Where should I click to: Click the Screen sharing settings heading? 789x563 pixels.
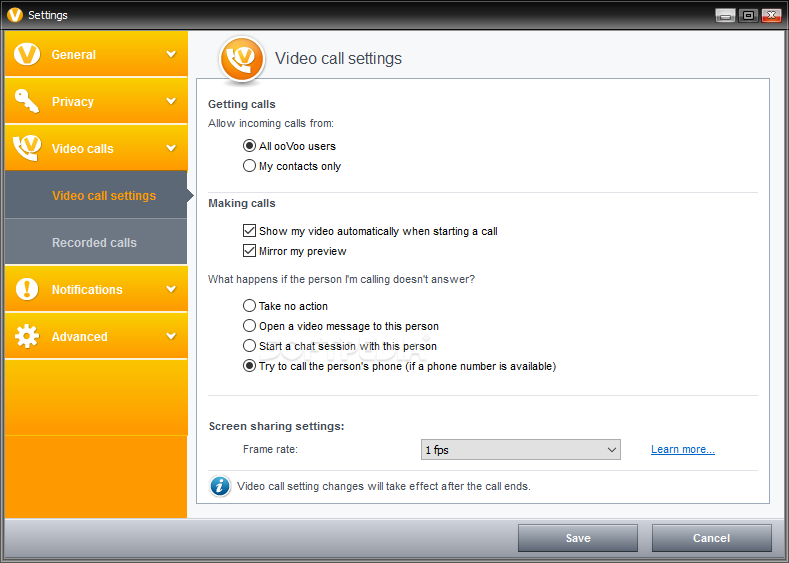pos(276,426)
